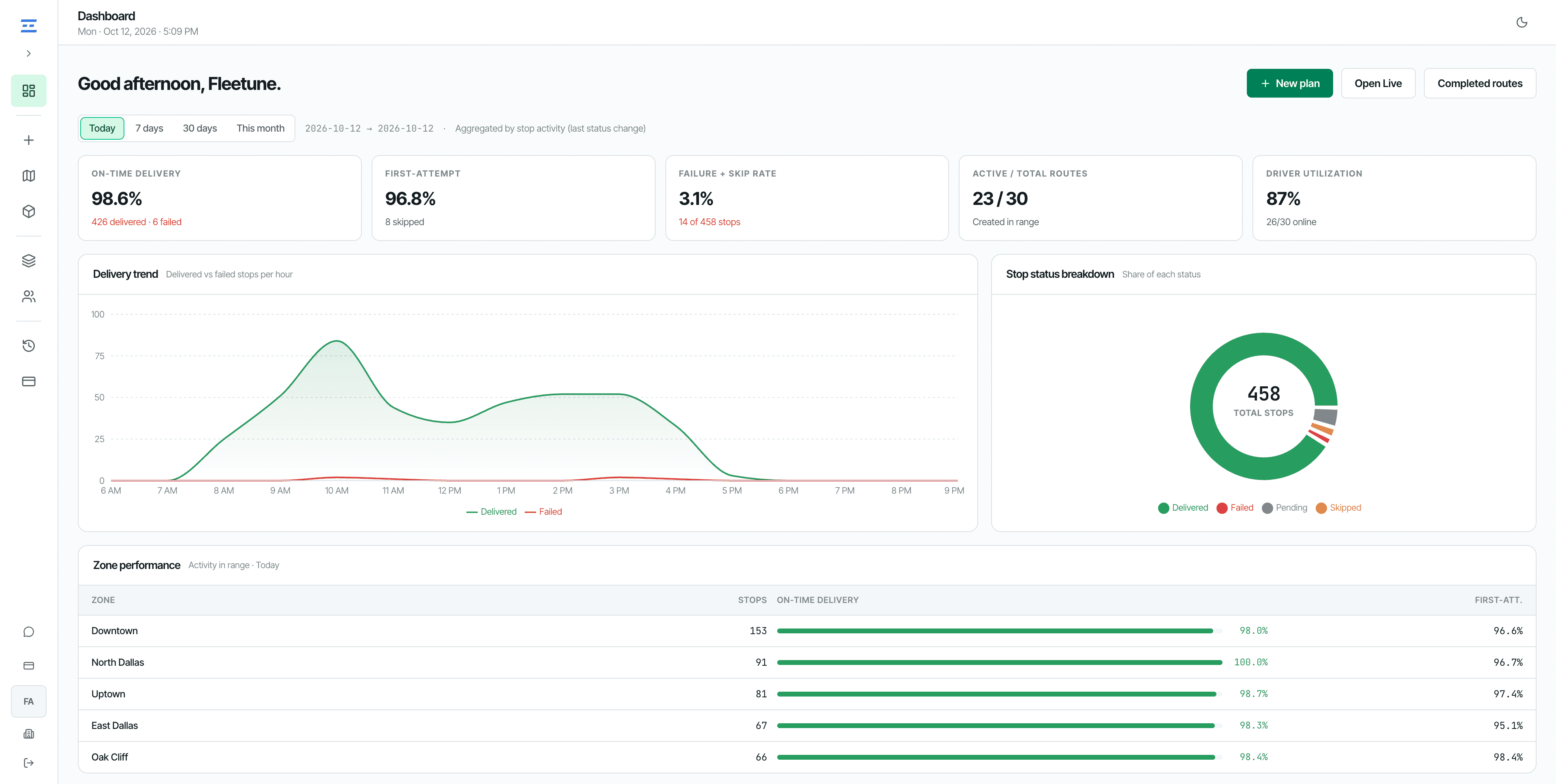The width and height of the screenshot is (1556, 784).
Task: Open the Dashboard grid icon in the sidebar
Action: 28,91
